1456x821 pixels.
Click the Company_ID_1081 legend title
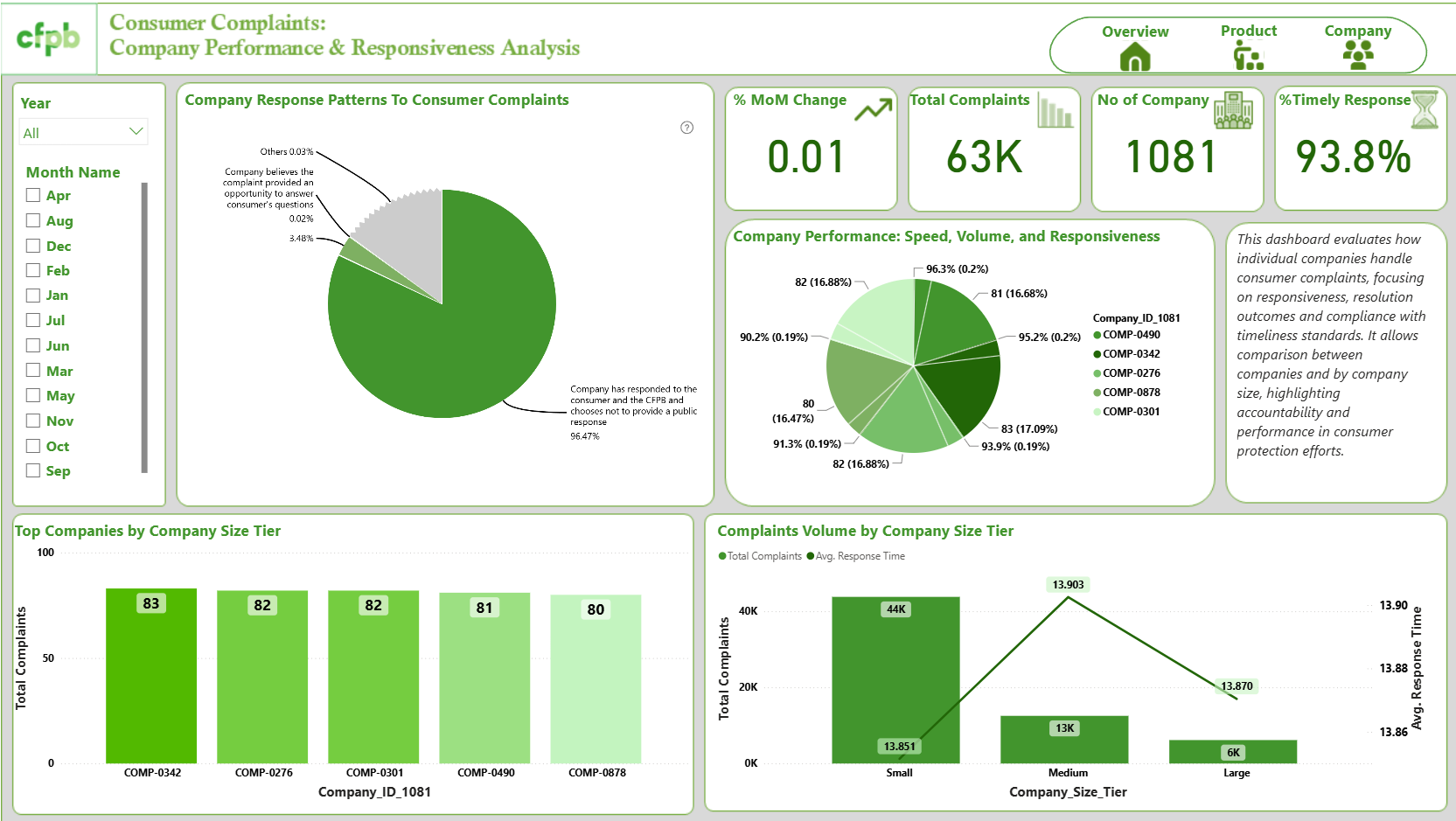tap(1137, 318)
